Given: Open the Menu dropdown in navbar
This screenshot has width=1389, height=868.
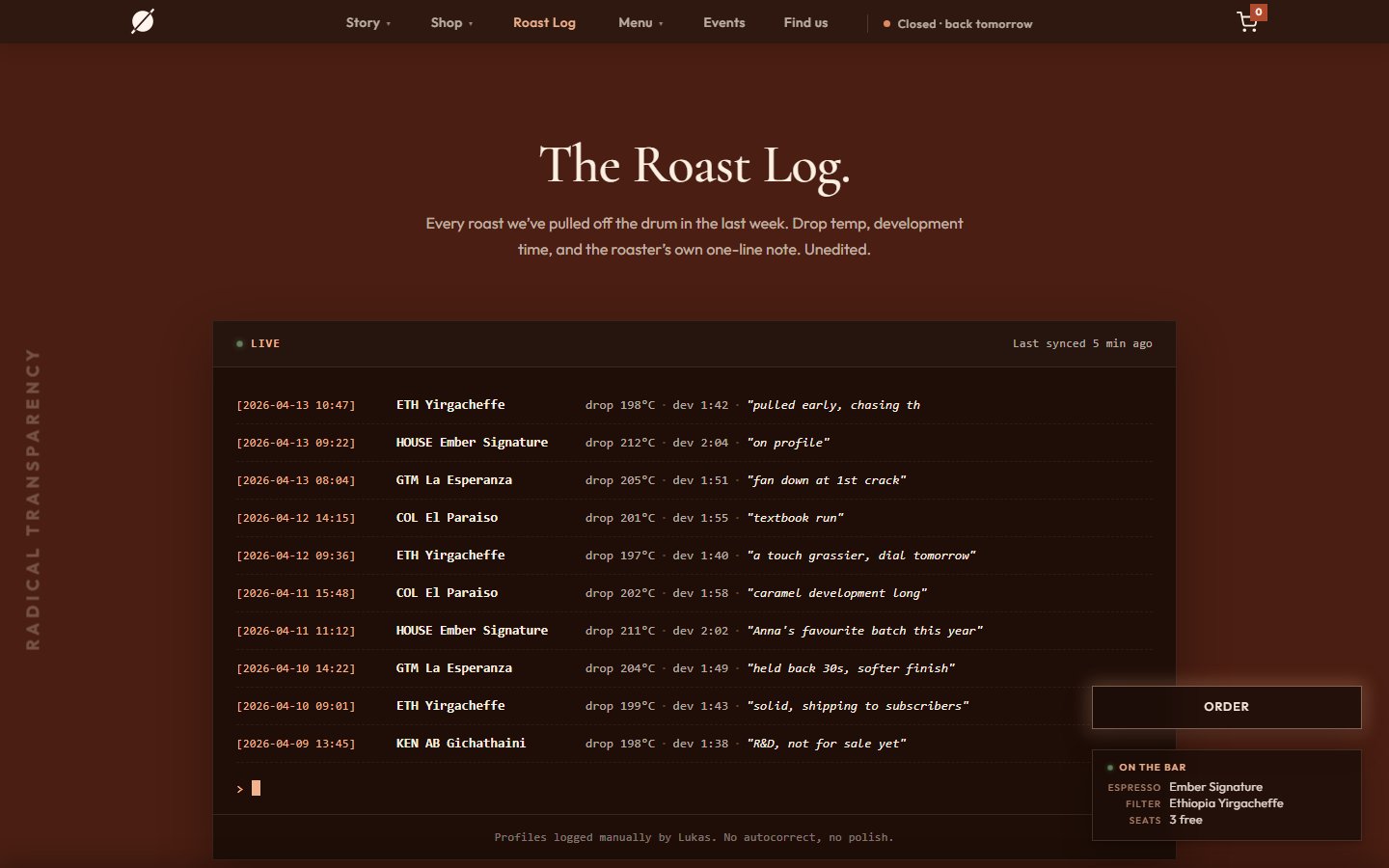Looking at the screenshot, I should pos(640,23).
